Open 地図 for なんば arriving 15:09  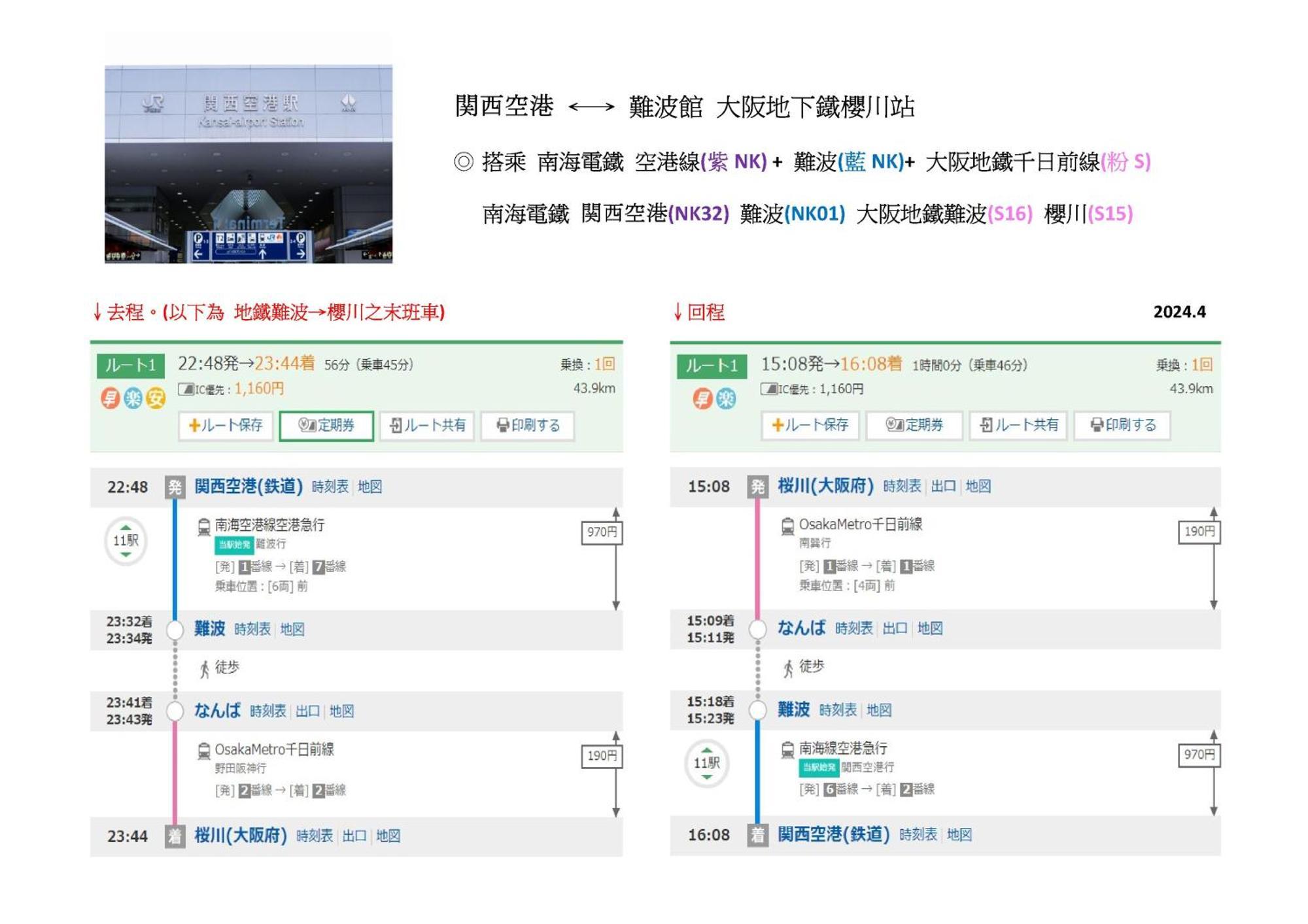tap(930, 629)
